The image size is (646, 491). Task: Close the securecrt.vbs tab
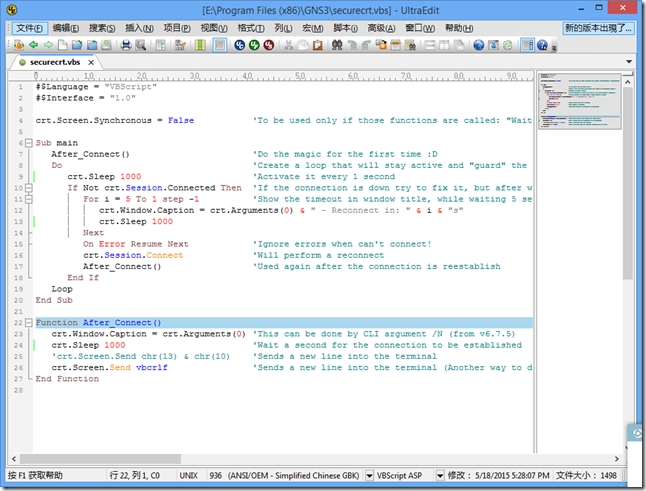point(91,62)
